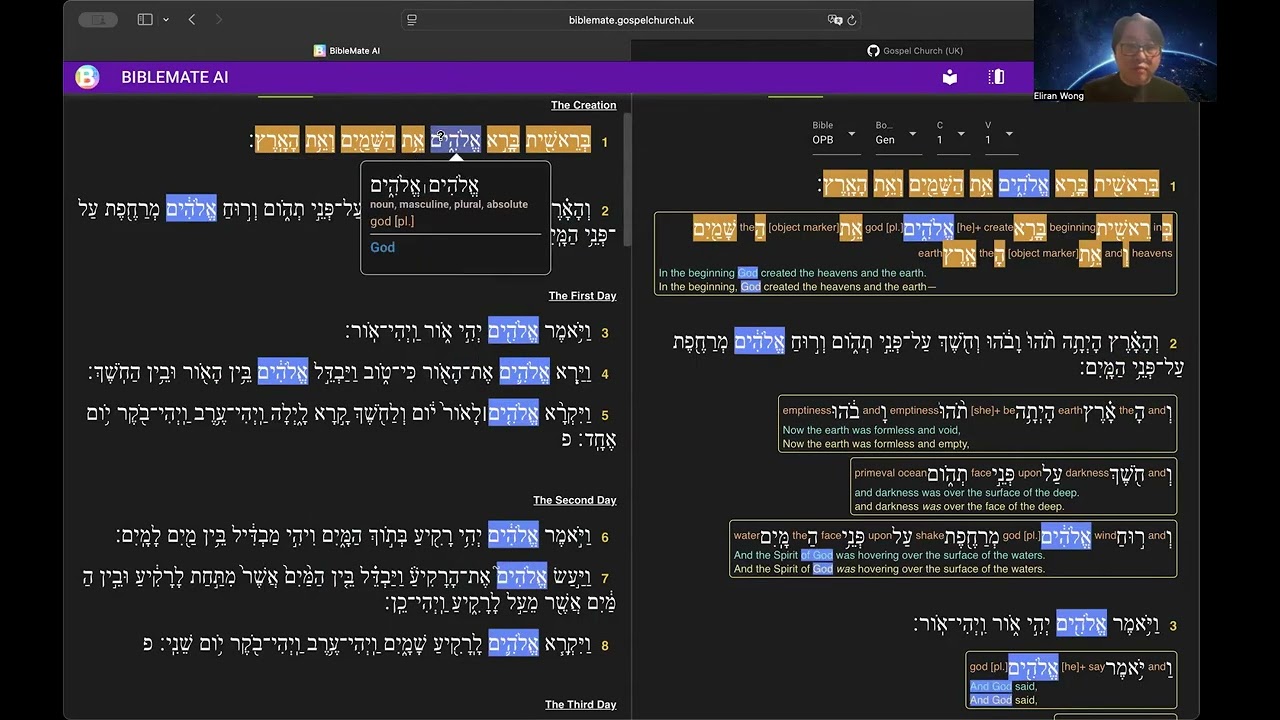Click verse number 2 in right panel
The width and height of the screenshot is (1280, 720).
pos(1173,343)
